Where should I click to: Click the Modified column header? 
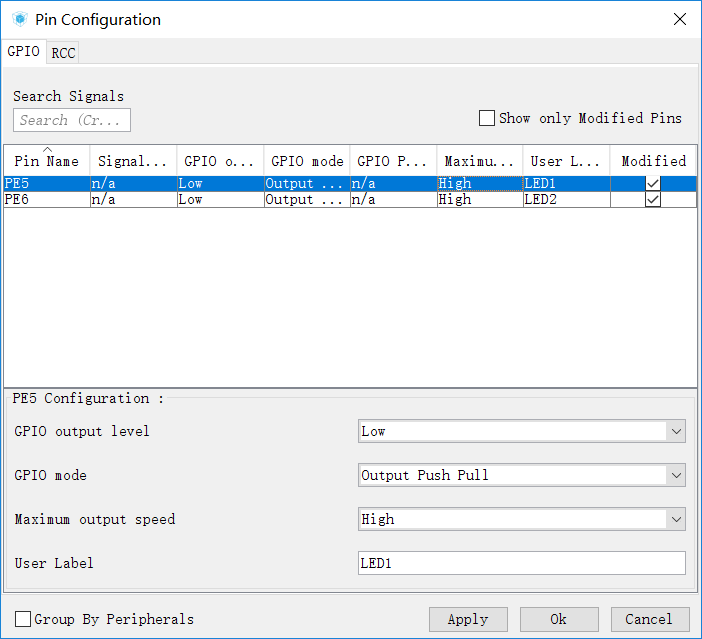653,161
